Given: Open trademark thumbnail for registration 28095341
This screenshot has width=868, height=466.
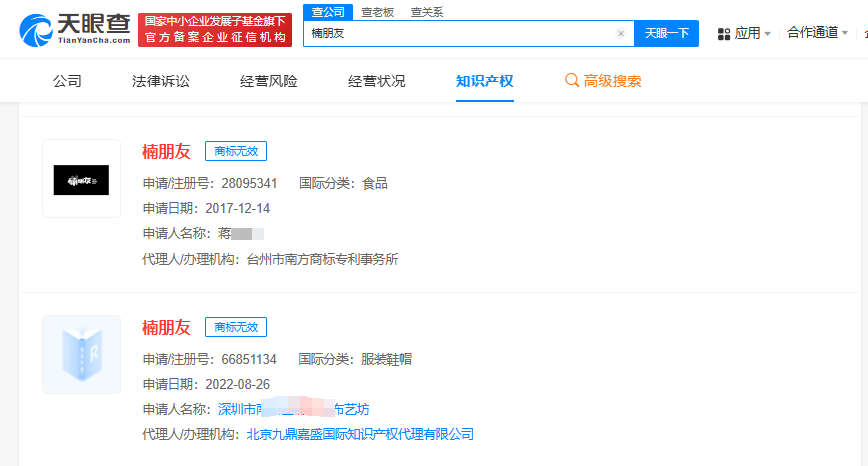Looking at the screenshot, I should pos(81,178).
